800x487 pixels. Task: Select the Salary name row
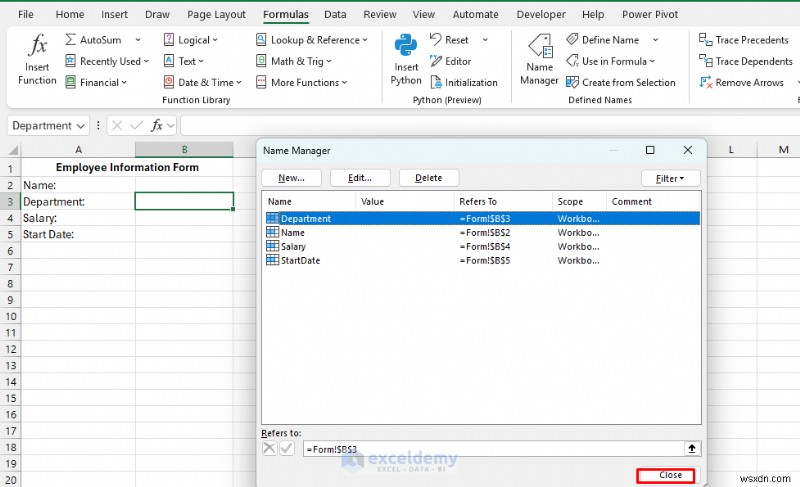(x=482, y=246)
